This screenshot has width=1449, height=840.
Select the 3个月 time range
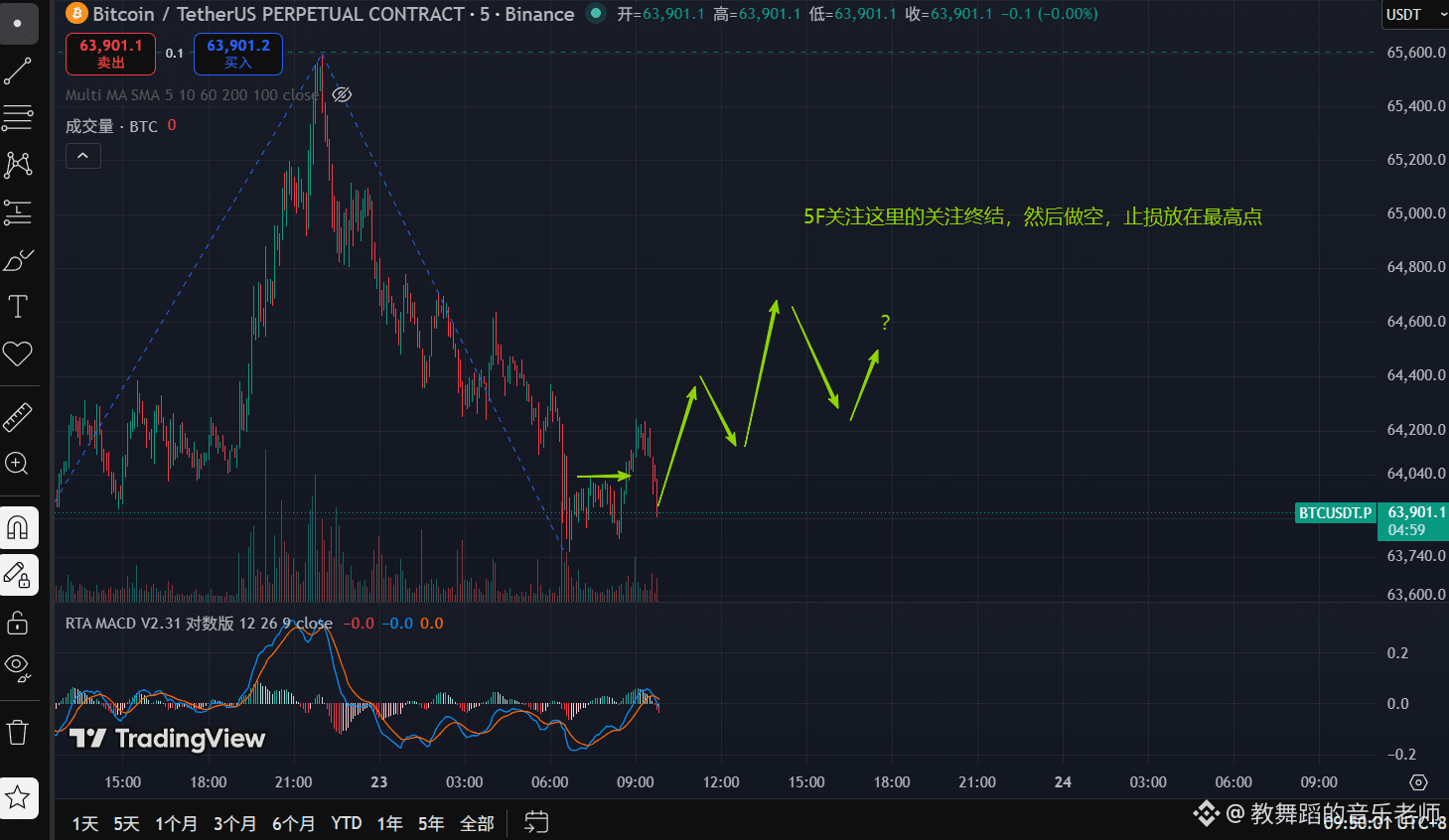click(234, 823)
